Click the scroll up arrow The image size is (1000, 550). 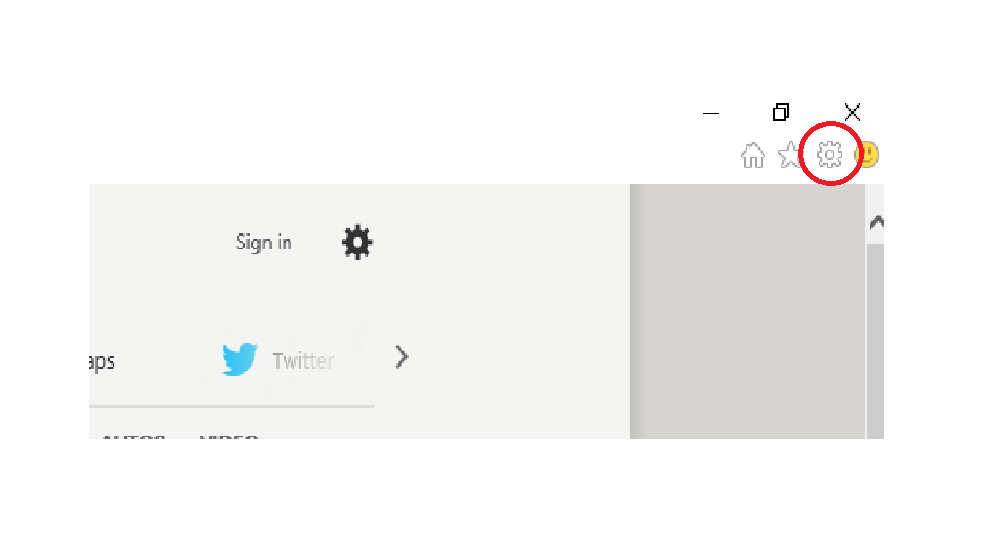point(877,222)
